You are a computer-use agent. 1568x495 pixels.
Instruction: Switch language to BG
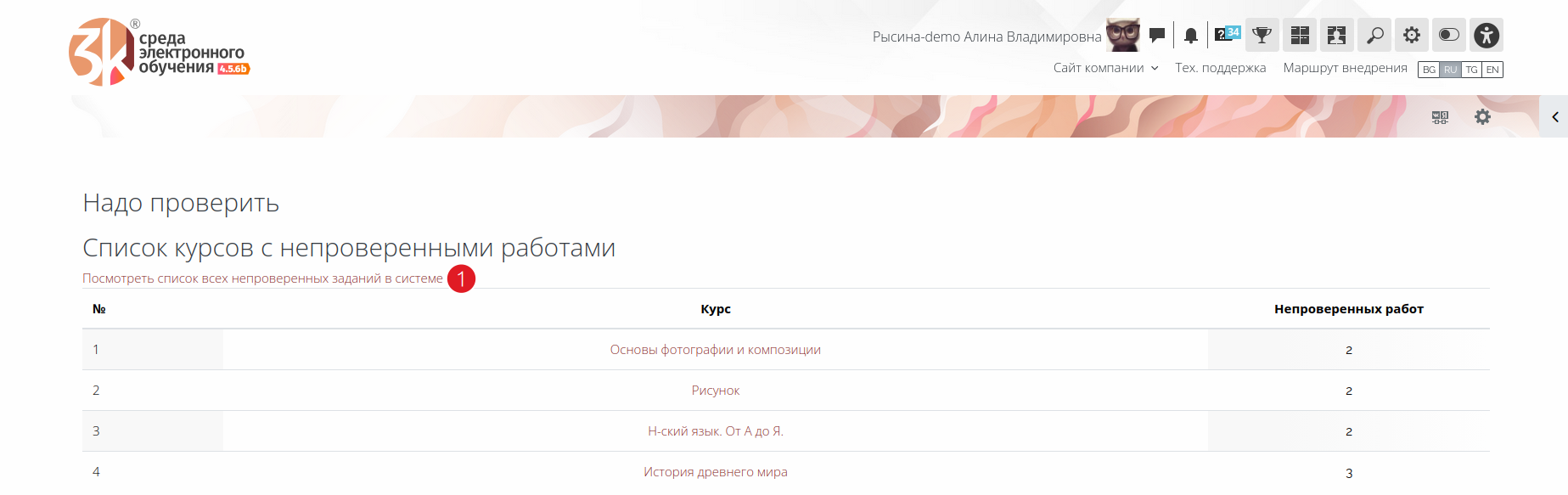tap(1429, 70)
